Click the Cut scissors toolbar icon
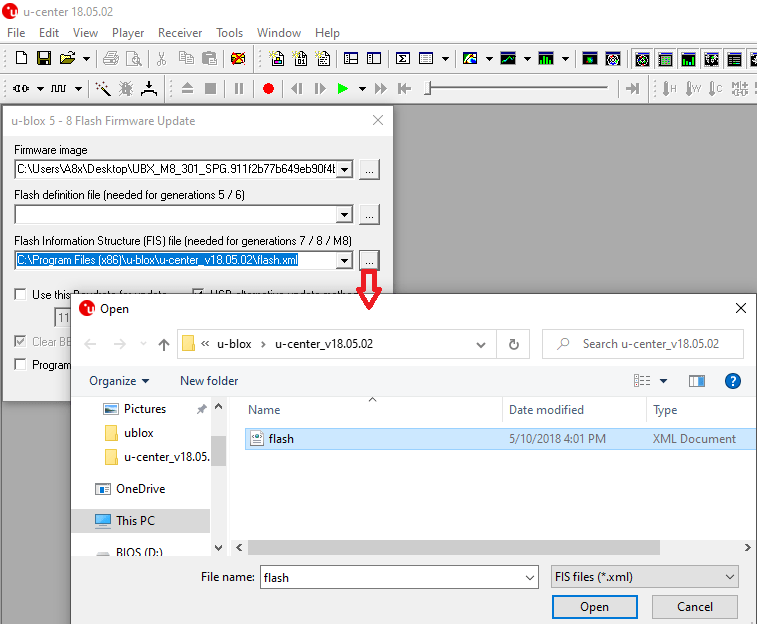Viewport: 757px width, 624px height. pyautogui.click(x=161, y=59)
